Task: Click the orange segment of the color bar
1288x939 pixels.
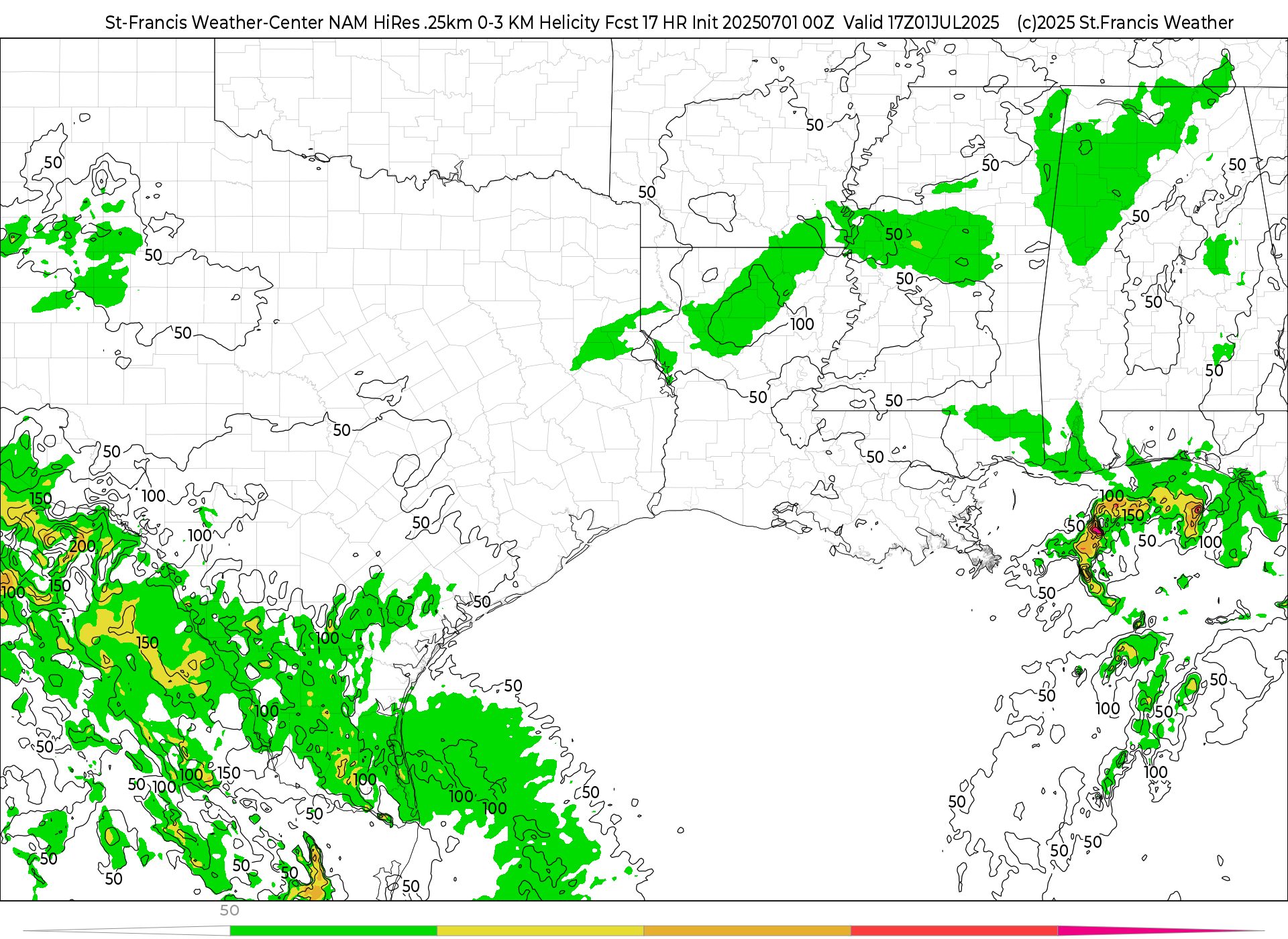Action: point(747,931)
